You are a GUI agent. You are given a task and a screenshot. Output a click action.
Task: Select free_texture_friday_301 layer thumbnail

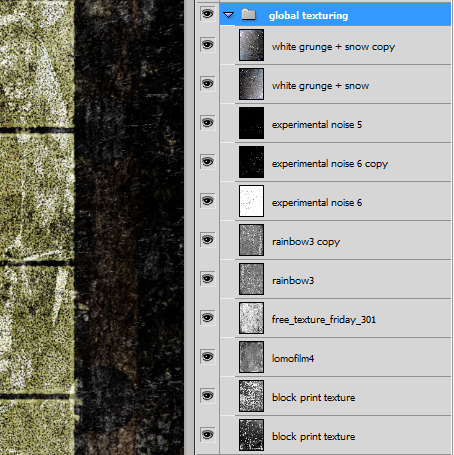(x=251, y=318)
